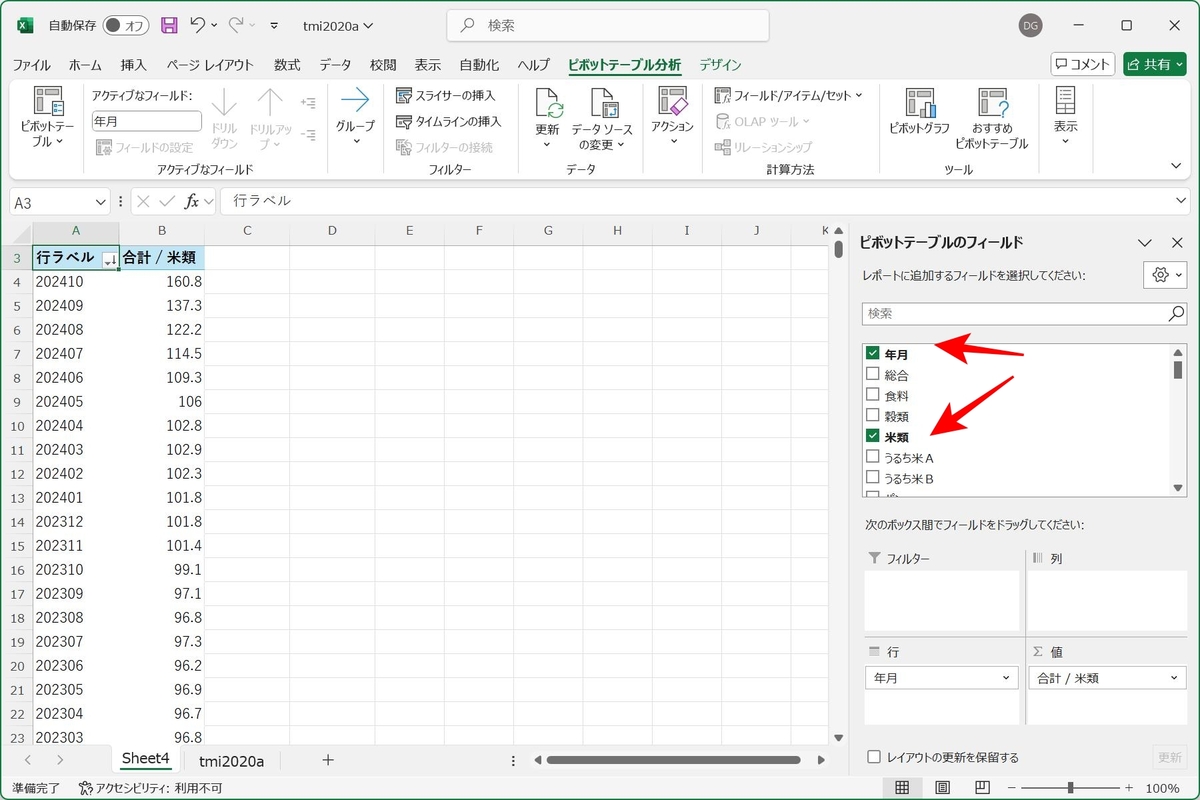This screenshot has width=1200, height=800.
Task: Open the Name Box dropdown arrow
Action: (x=100, y=202)
